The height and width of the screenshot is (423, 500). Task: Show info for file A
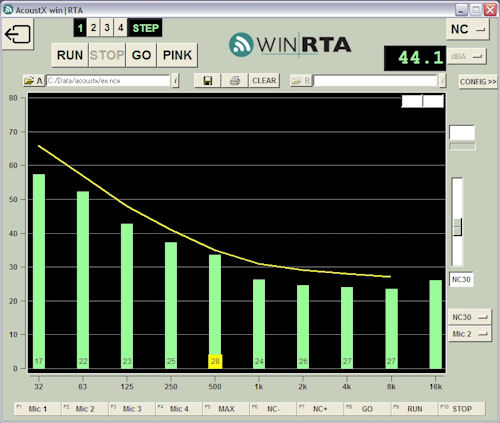click(175, 81)
